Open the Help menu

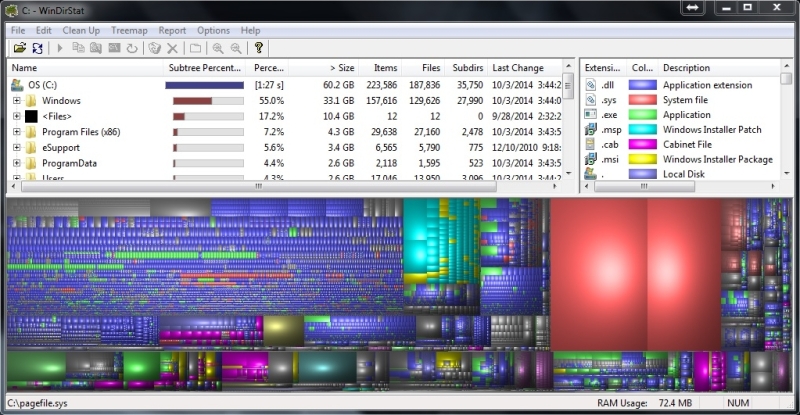(251, 30)
